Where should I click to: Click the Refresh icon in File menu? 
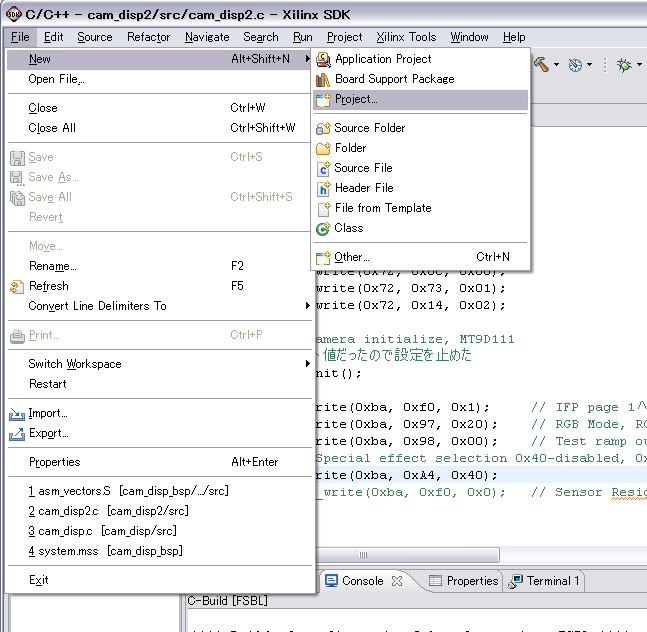tap(17, 287)
